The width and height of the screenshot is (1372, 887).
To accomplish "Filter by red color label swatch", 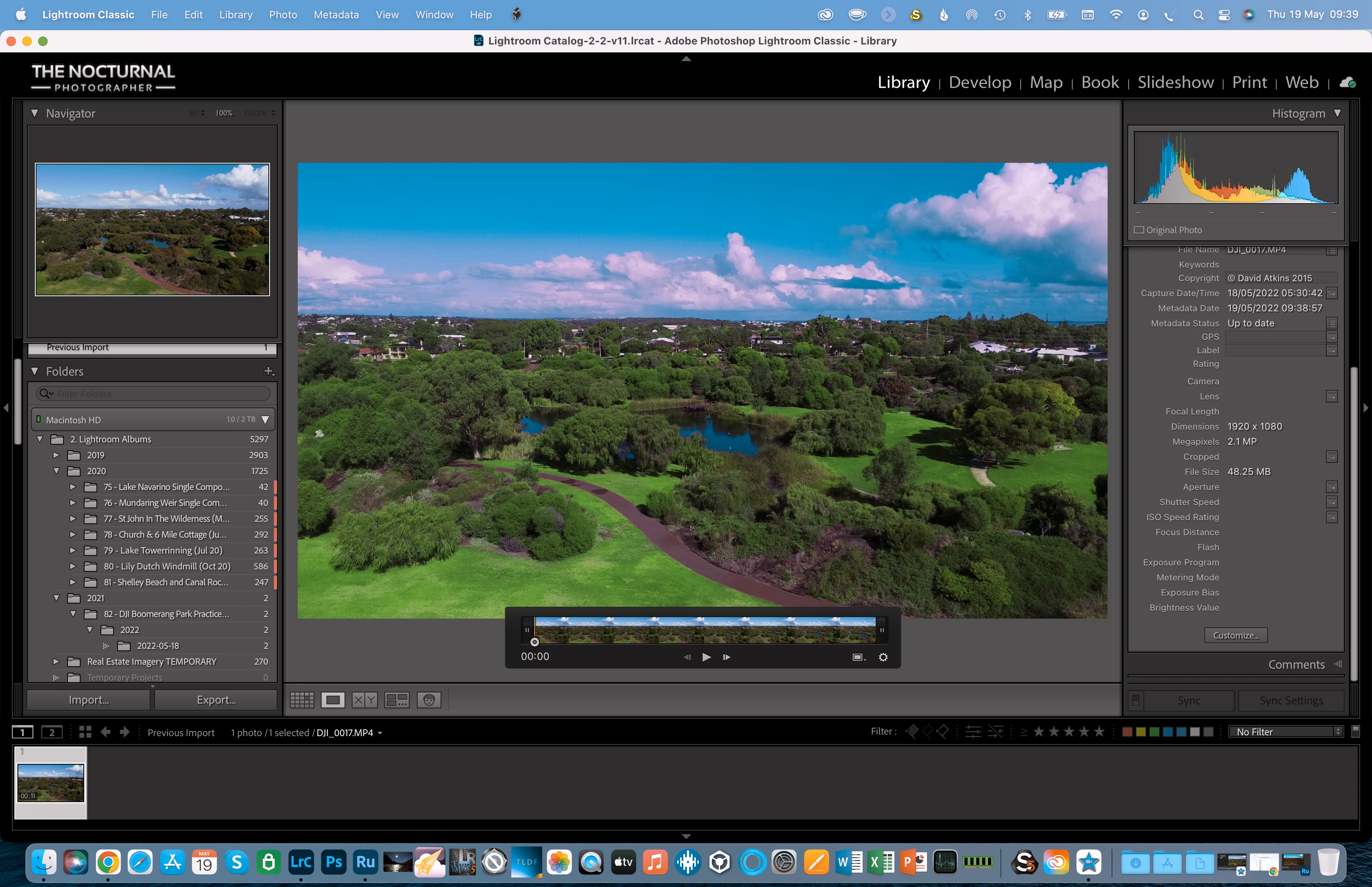I will pos(1127,732).
